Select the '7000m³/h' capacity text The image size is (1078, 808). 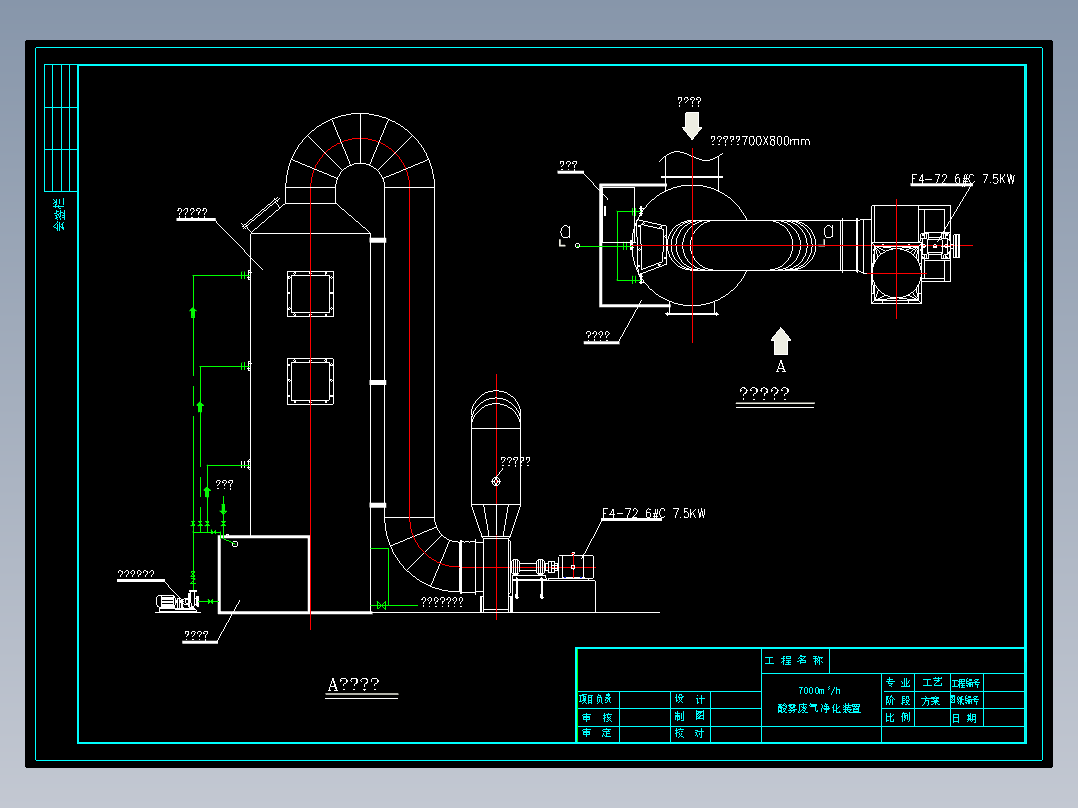click(x=819, y=690)
